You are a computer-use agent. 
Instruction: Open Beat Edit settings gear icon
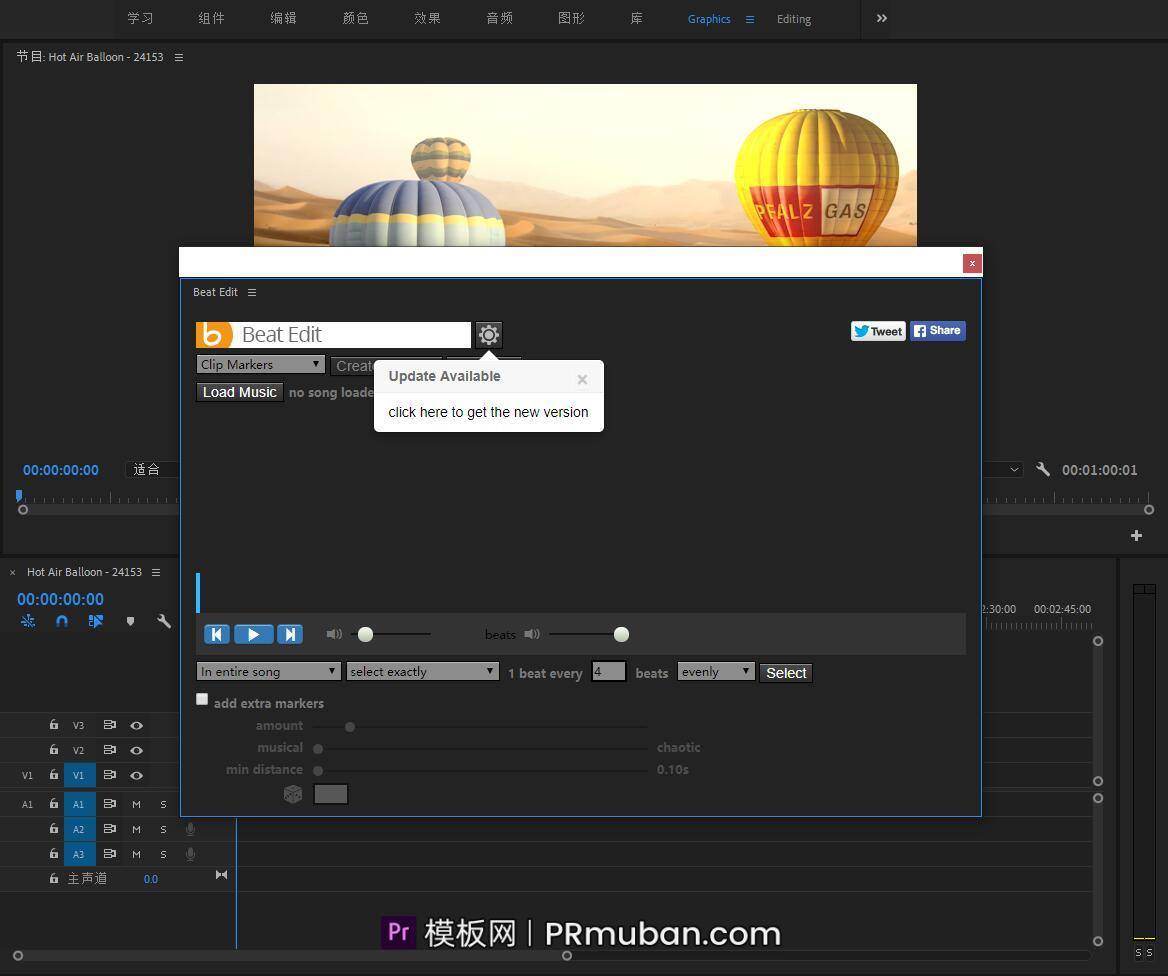tap(488, 335)
